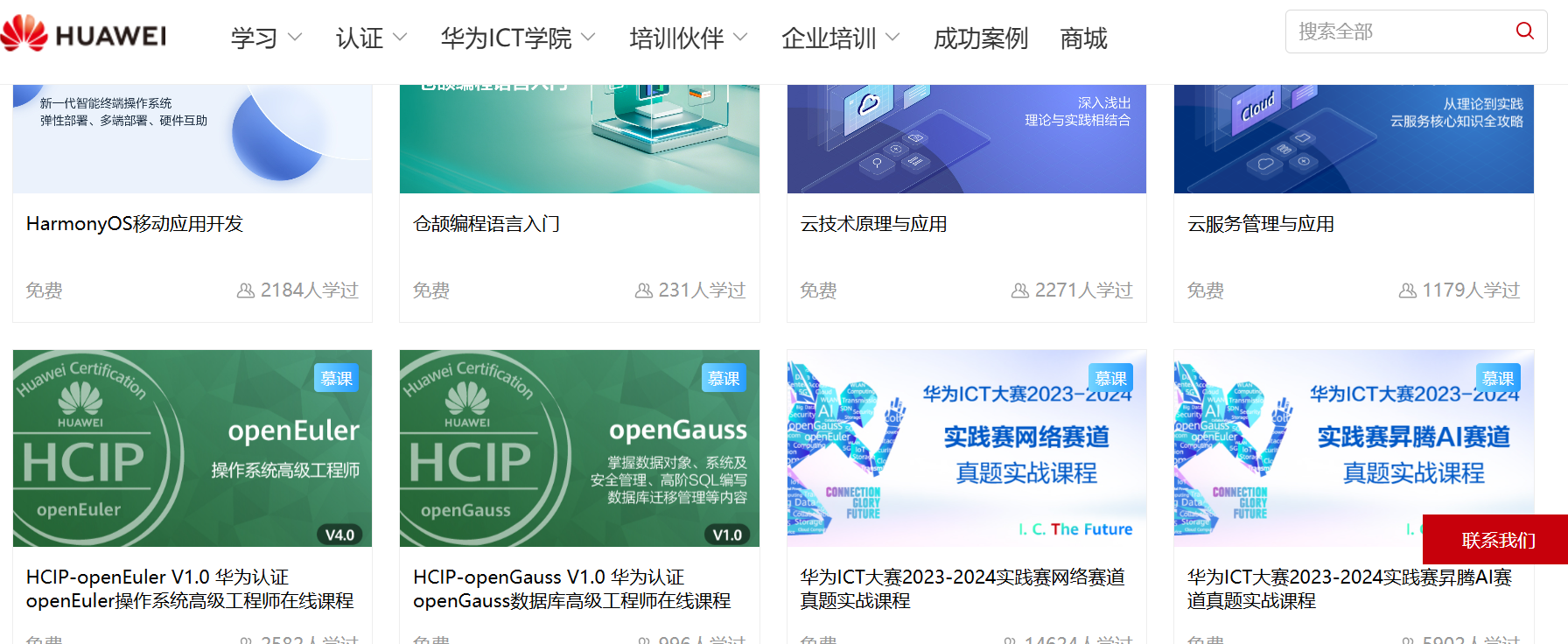Click the 仓颉编程语言 course thumbnail image
Image resolution: width=1568 pixels, height=644 pixels.
click(579, 138)
